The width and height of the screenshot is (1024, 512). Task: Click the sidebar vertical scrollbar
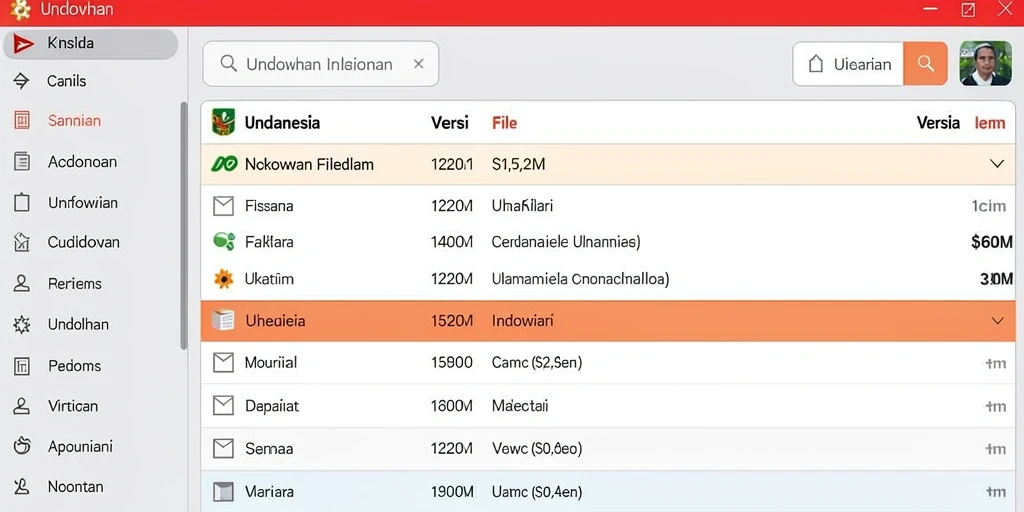(x=184, y=225)
